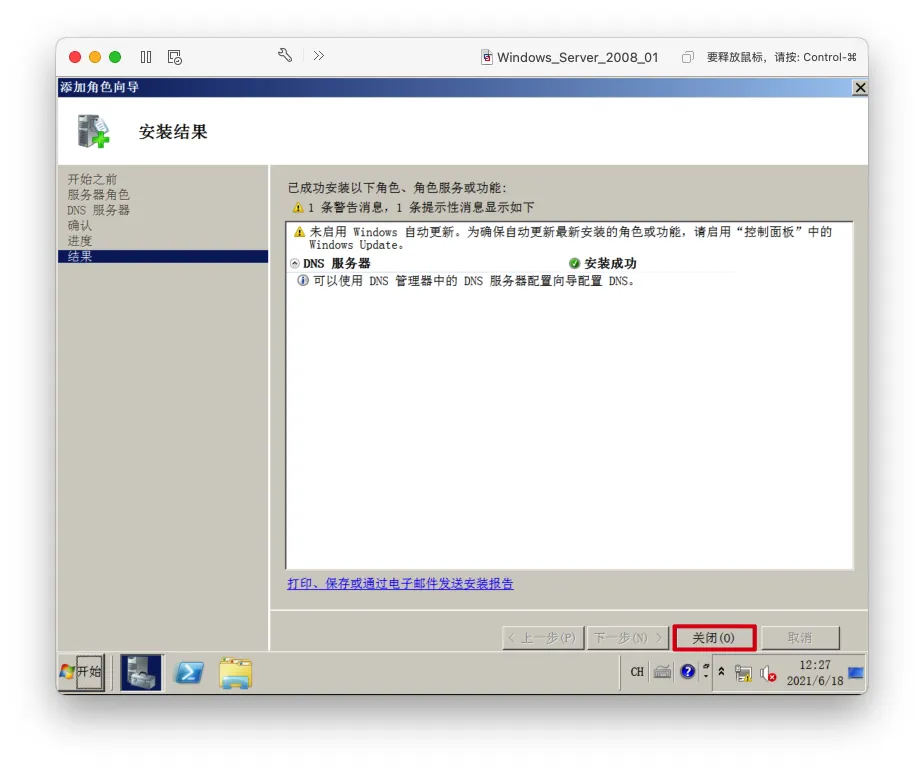
Task: Click the Show desktop button
Action: point(856,672)
